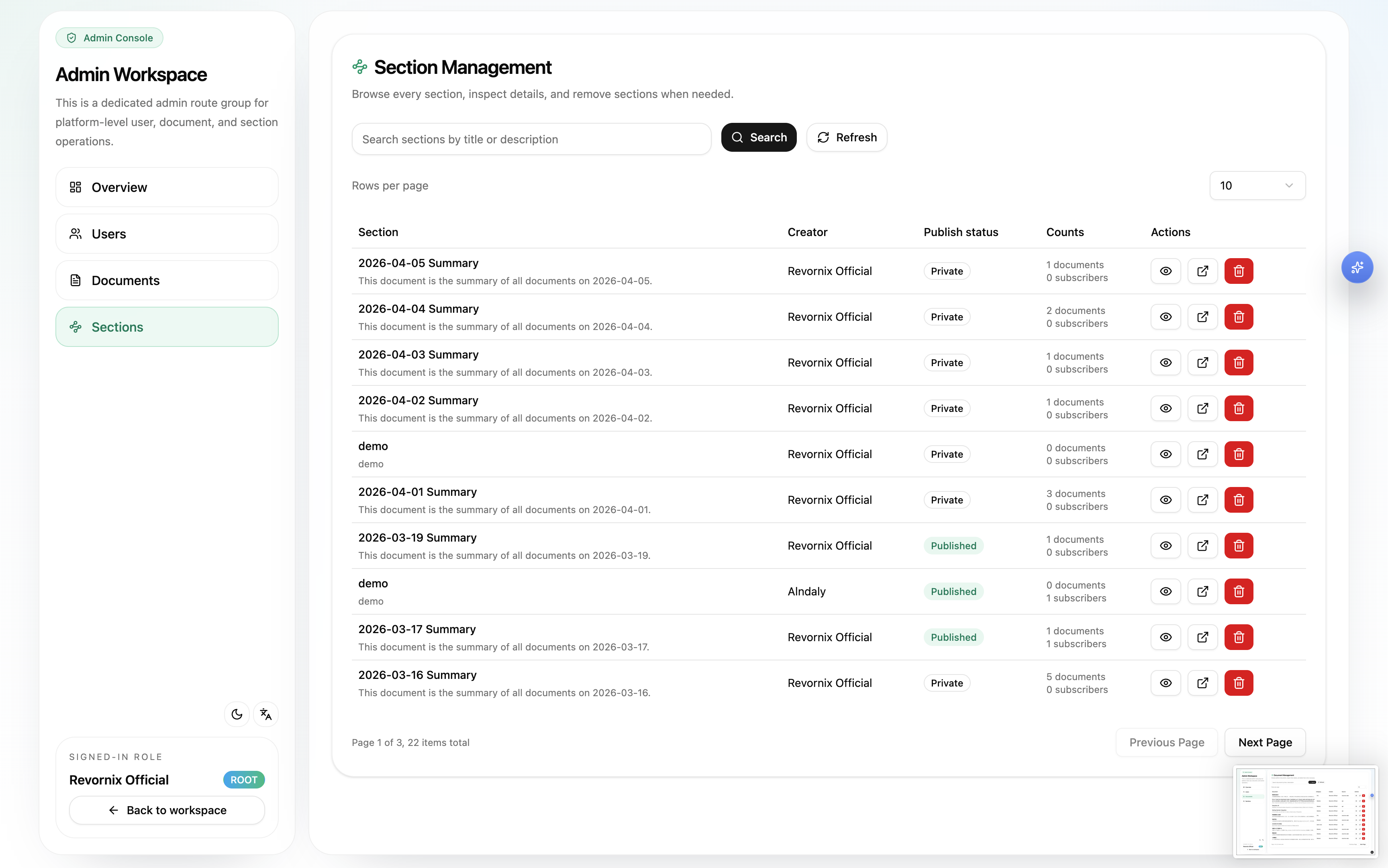Click eye icon for 2026-03-17 Summary
Image resolution: width=1388 pixels, height=868 pixels.
(1165, 637)
